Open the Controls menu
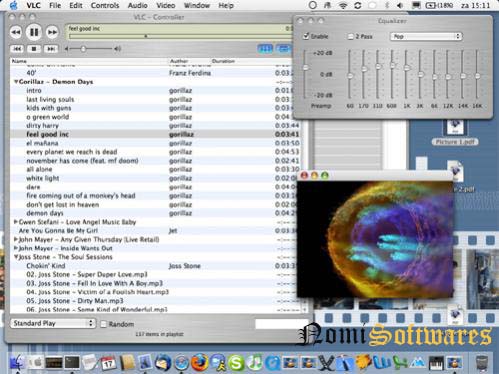This screenshot has width=499, height=374. click(105, 5)
